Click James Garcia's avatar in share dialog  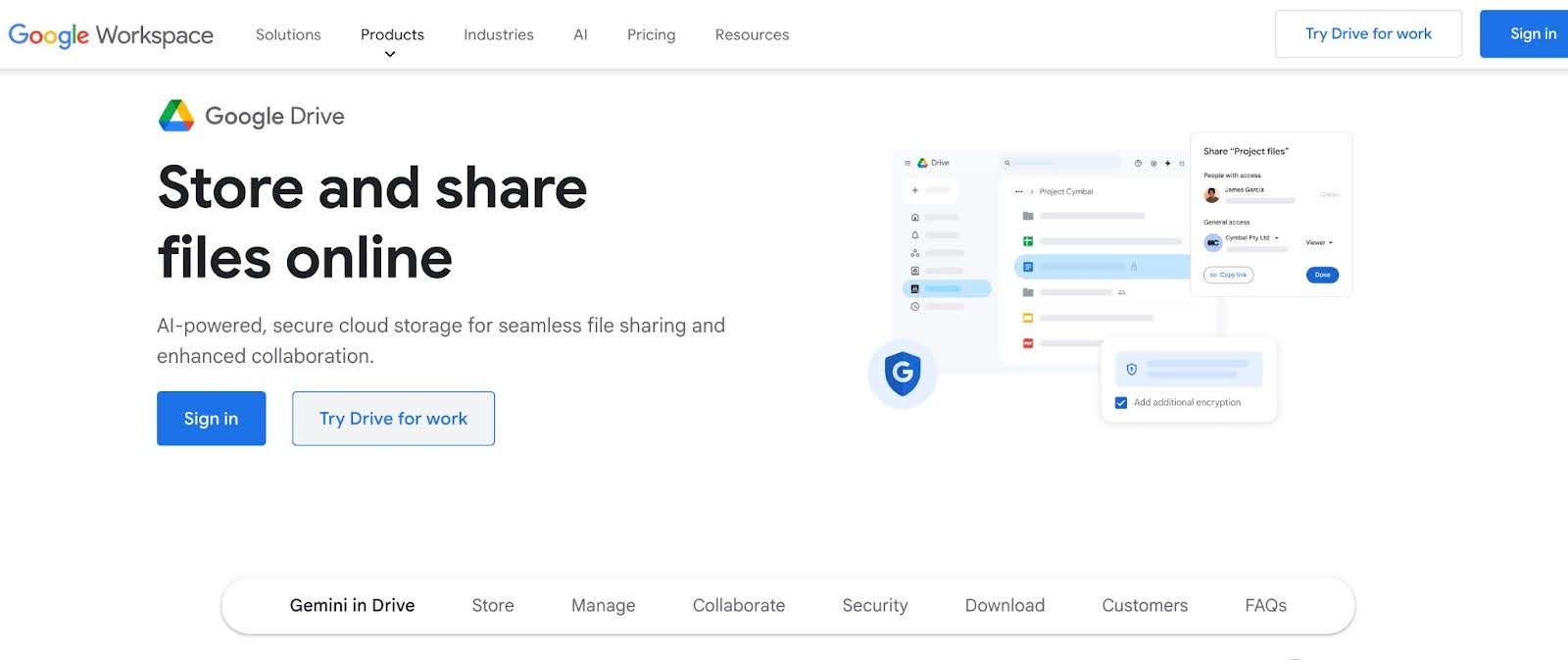[x=1212, y=194]
